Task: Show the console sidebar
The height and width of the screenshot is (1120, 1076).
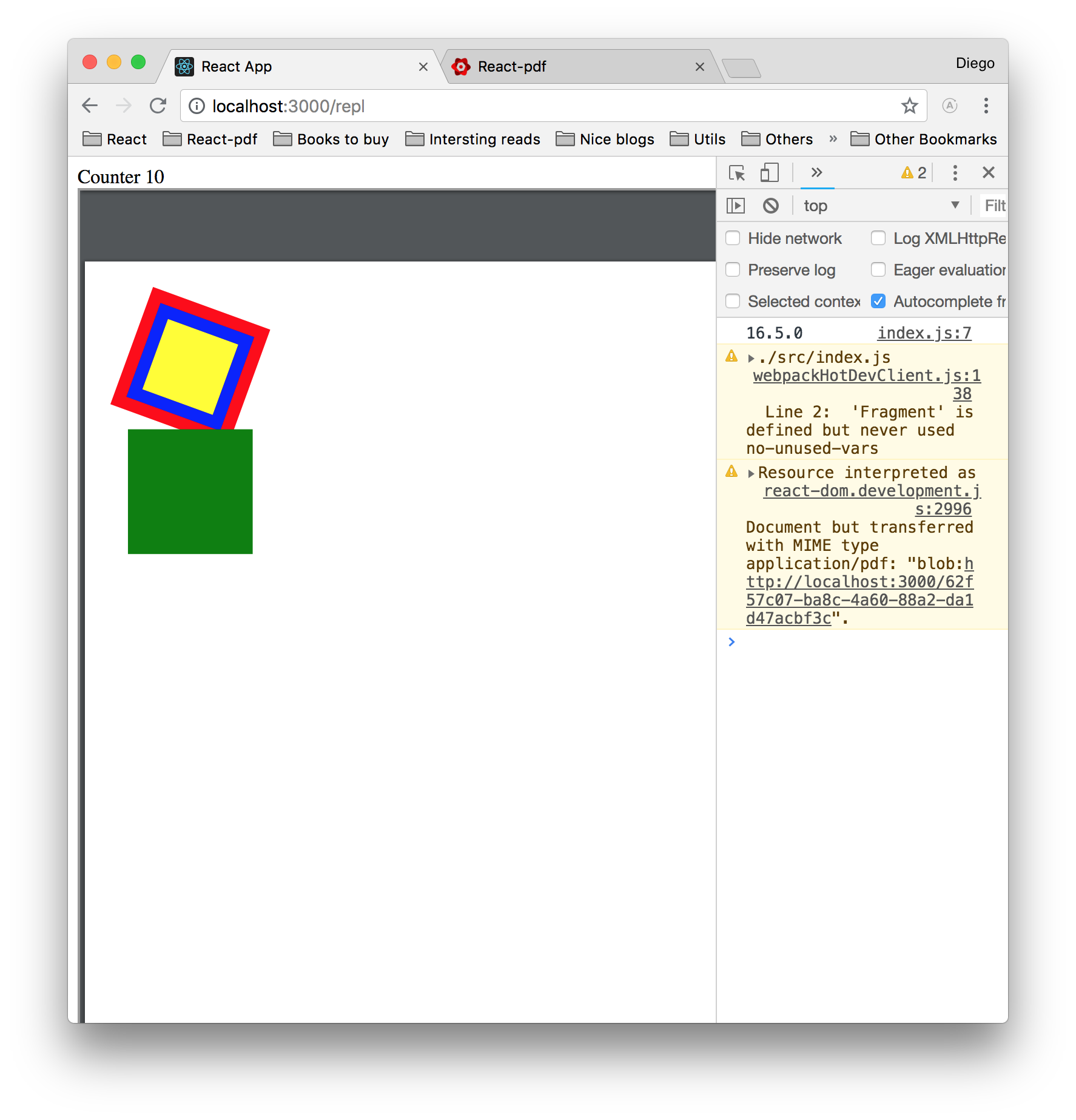Action: [x=735, y=205]
